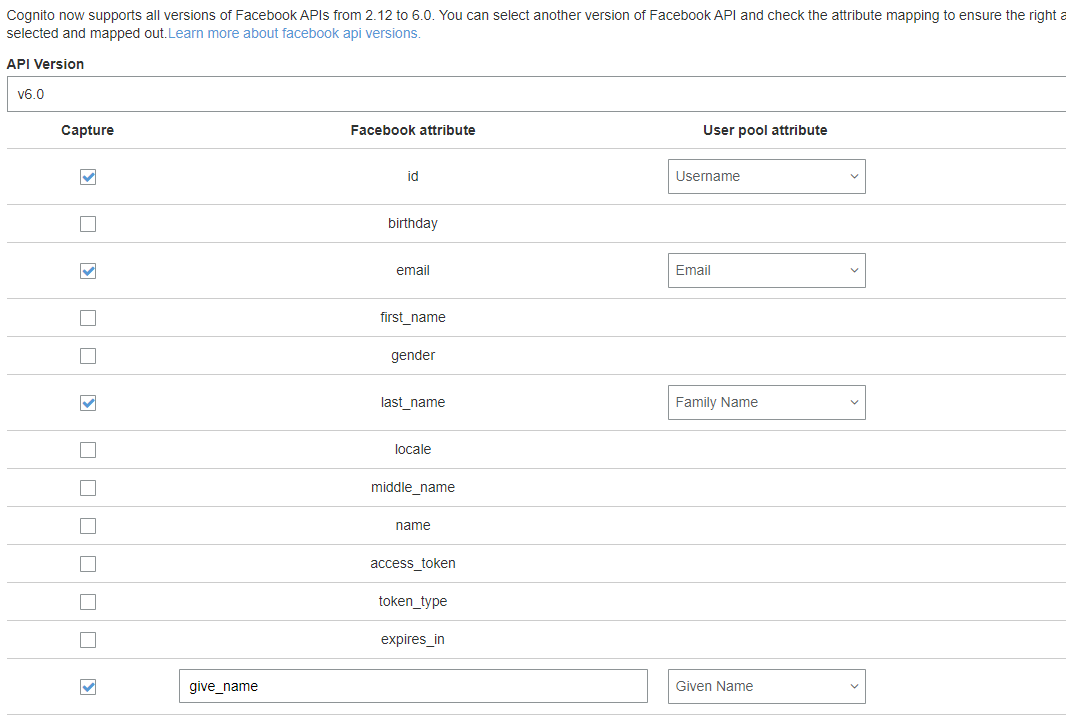
Task: Uncheck the give_name custom attribute checkbox
Action: point(88,686)
